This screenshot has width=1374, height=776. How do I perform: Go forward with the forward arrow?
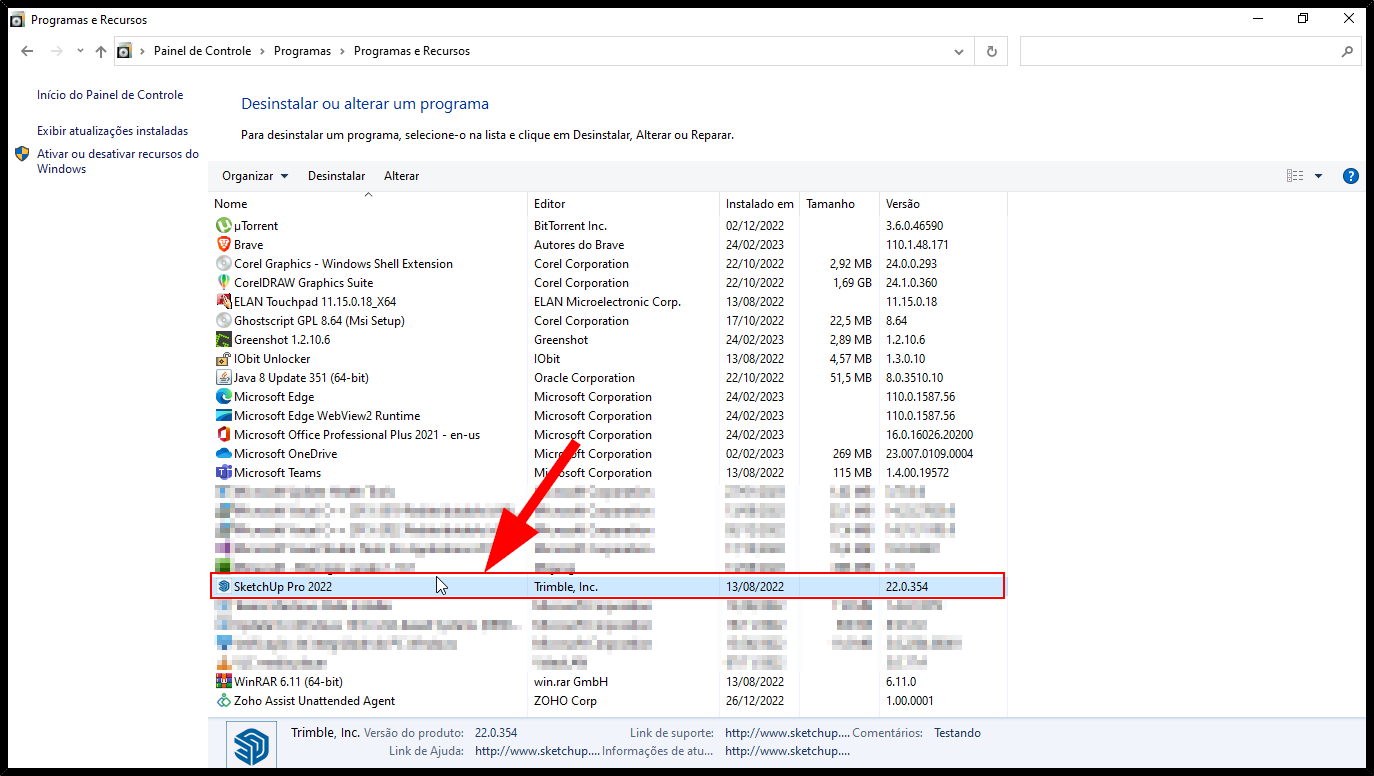[57, 51]
